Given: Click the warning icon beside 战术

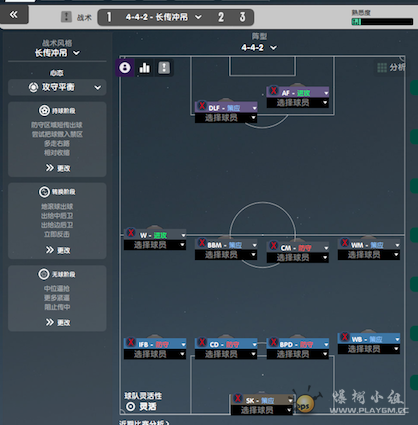Looking at the screenshot, I should click(66, 17).
